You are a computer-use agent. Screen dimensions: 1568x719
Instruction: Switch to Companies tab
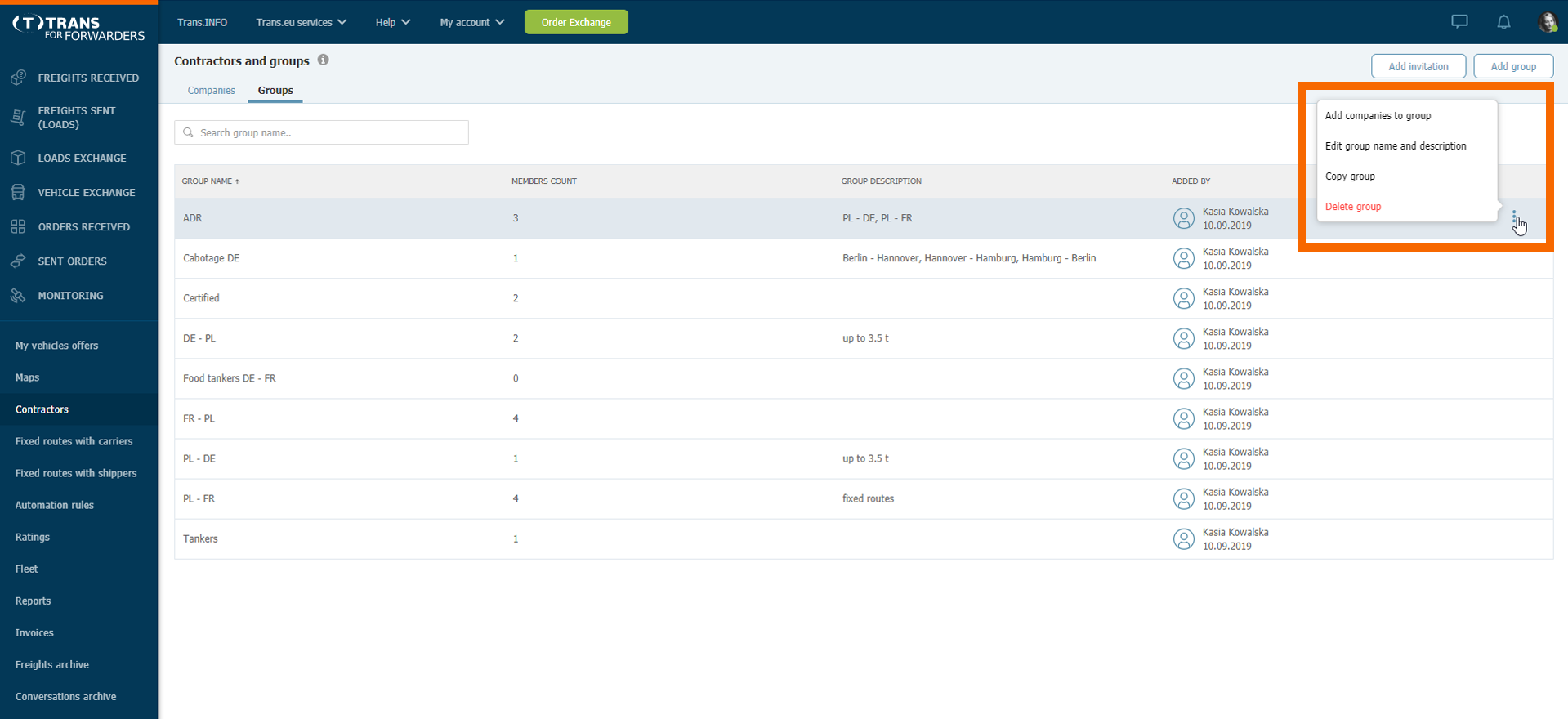coord(212,90)
